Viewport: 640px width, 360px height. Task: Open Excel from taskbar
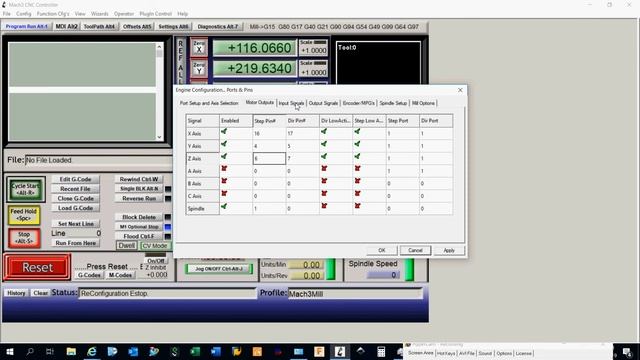click(x=195, y=351)
